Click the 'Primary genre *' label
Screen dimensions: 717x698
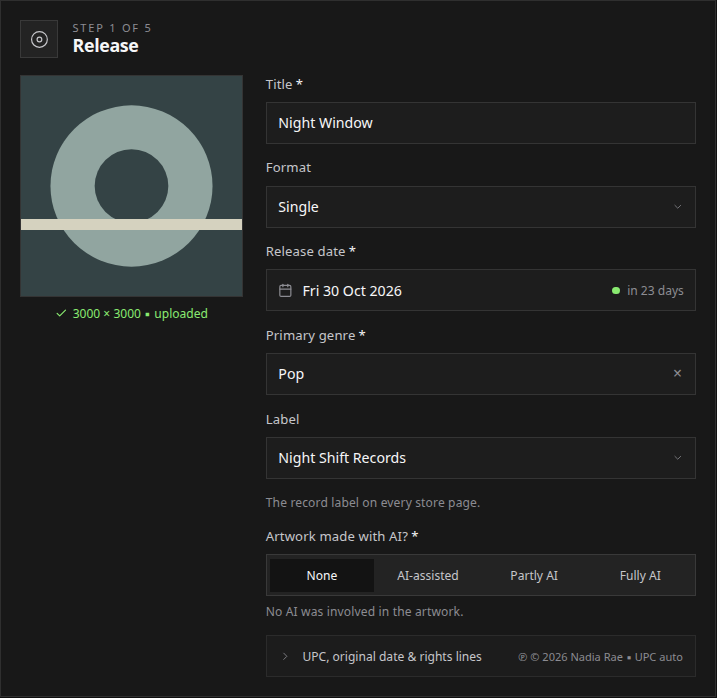pos(316,335)
